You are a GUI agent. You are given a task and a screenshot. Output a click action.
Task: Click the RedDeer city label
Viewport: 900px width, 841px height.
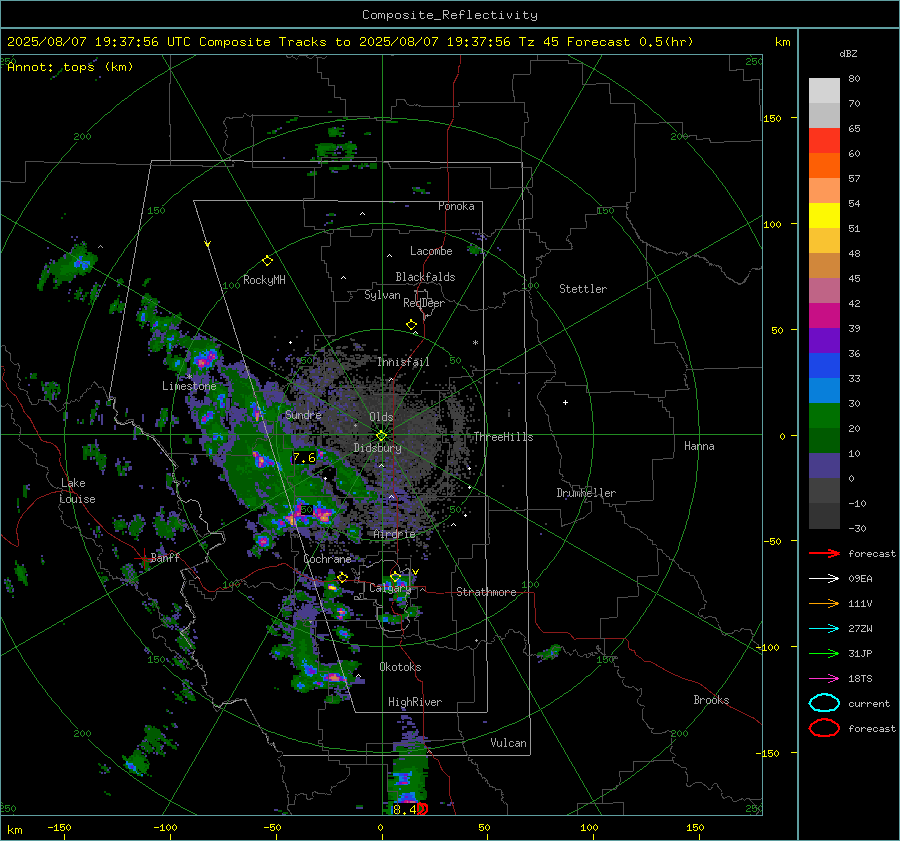click(424, 303)
